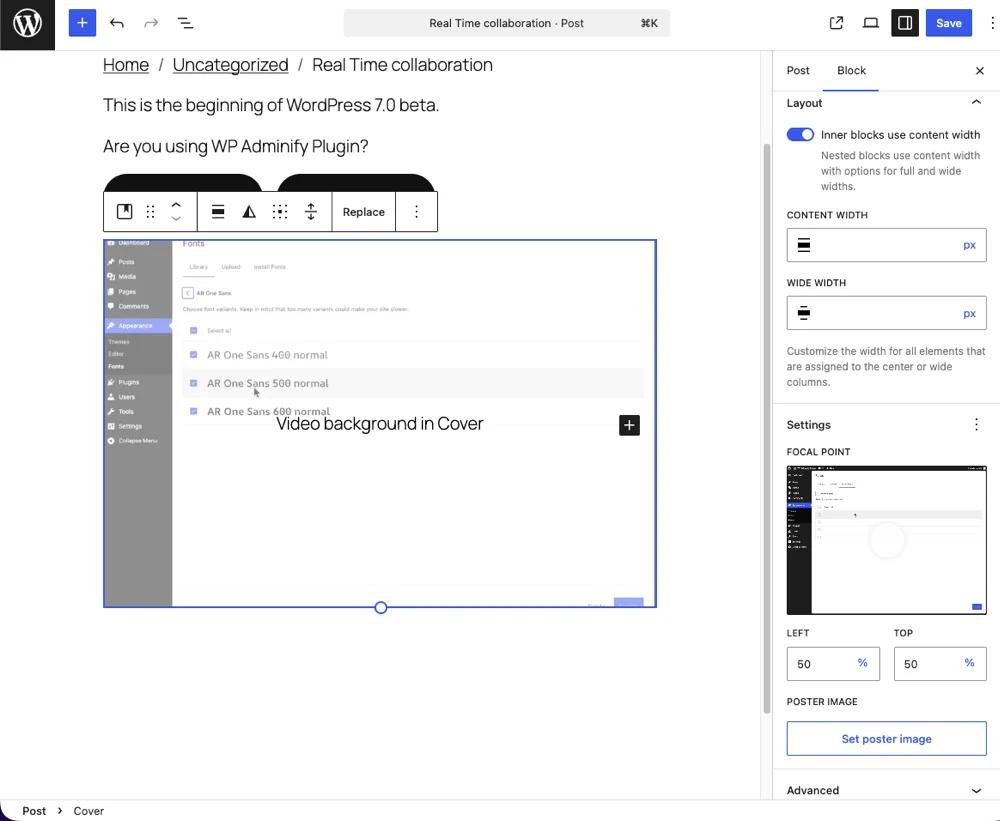Select the Cover block type icon
1000x821 pixels.
pyautogui.click(x=124, y=211)
